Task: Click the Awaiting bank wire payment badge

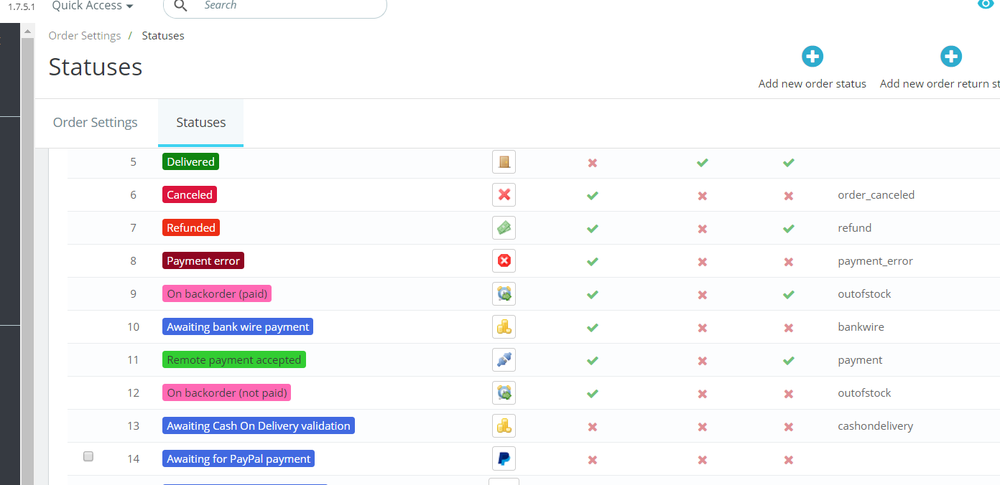Action: point(238,327)
